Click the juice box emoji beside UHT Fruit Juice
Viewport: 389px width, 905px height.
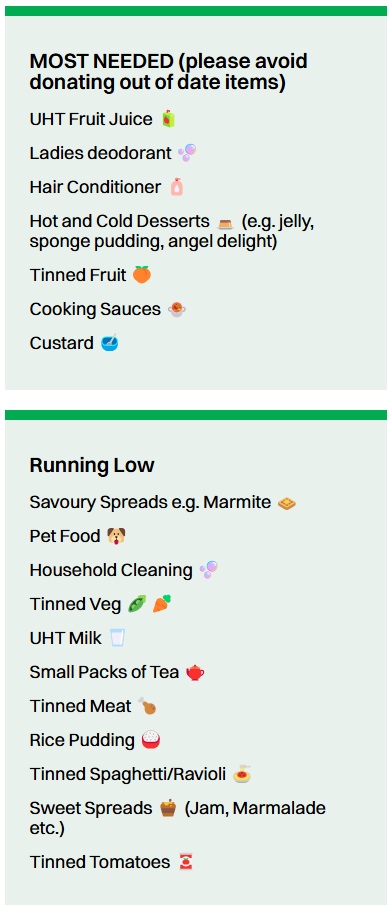click(168, 119)
